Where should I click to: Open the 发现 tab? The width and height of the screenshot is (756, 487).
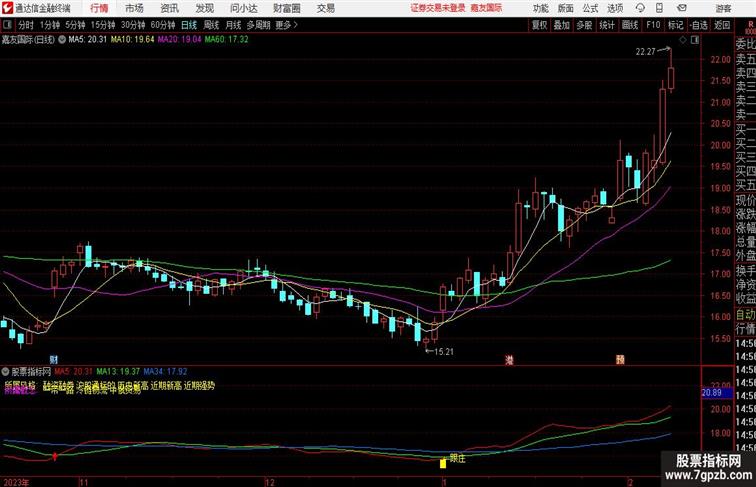204,8
